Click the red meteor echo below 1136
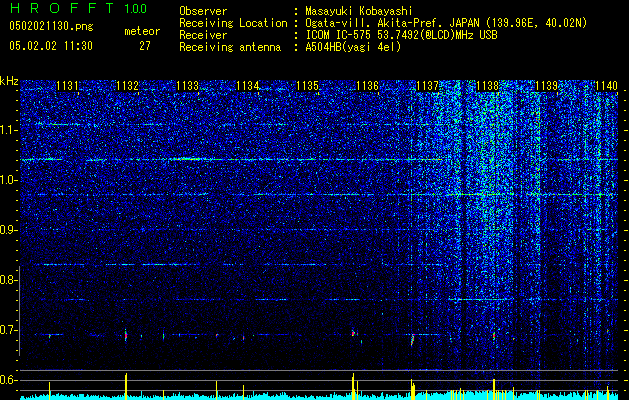 pyautogui.click(x=353, y=333)
